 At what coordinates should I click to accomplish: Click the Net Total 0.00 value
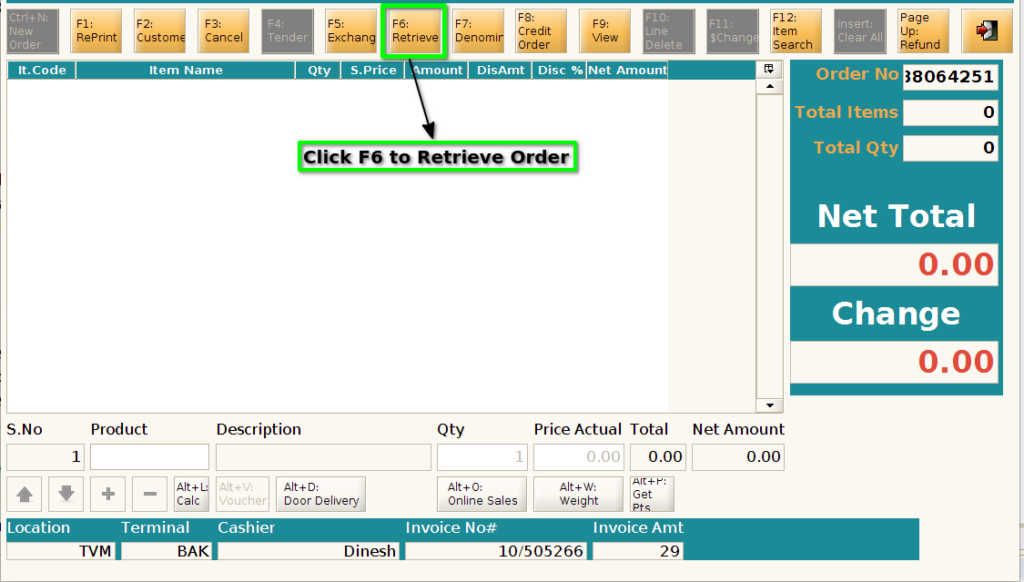(894, 265)
